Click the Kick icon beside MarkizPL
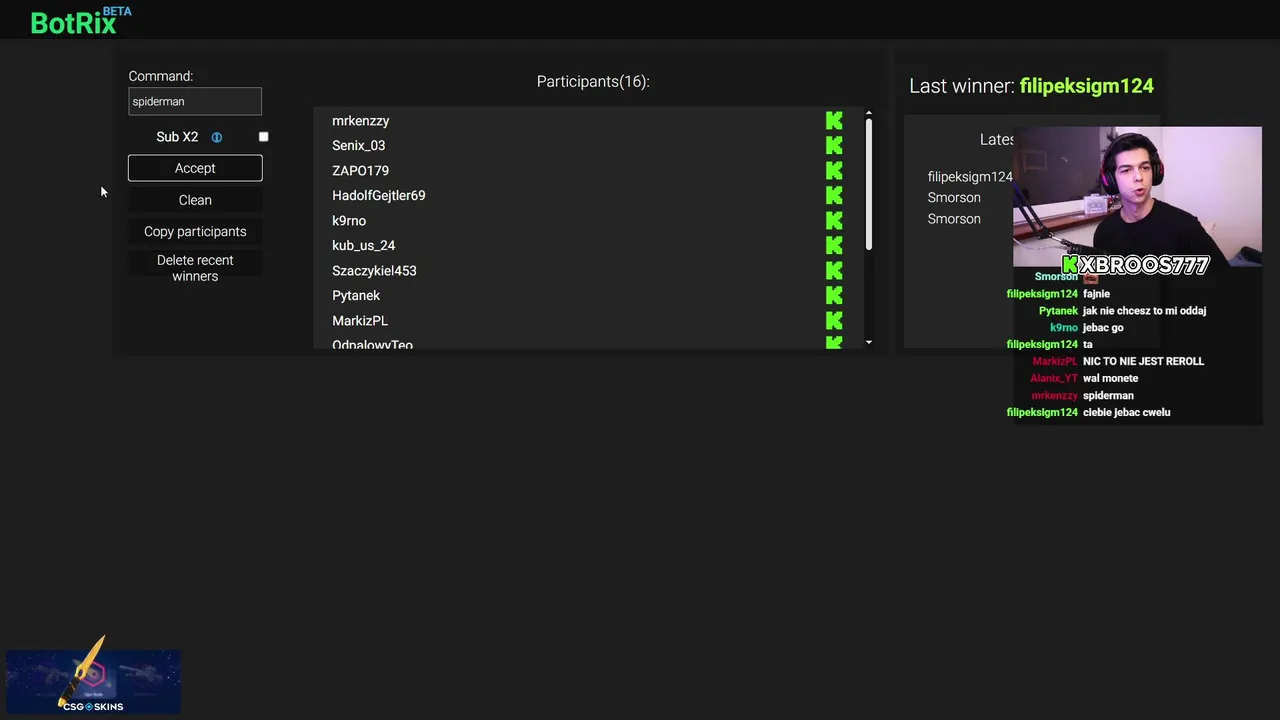 [x=834, y=321]
